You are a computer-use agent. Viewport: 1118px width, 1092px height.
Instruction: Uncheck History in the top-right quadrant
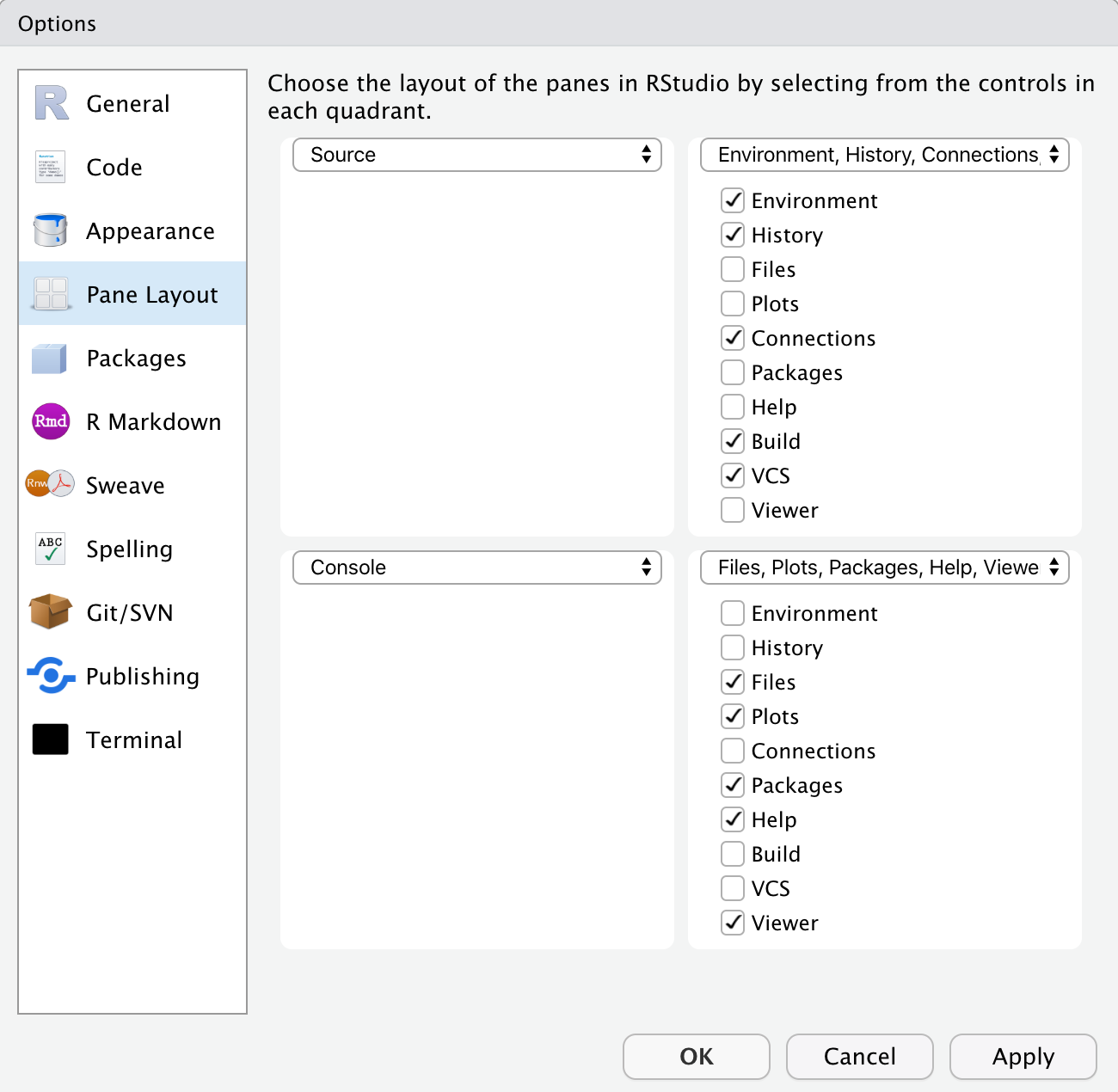pyautogui.click(x=732, y=235)
